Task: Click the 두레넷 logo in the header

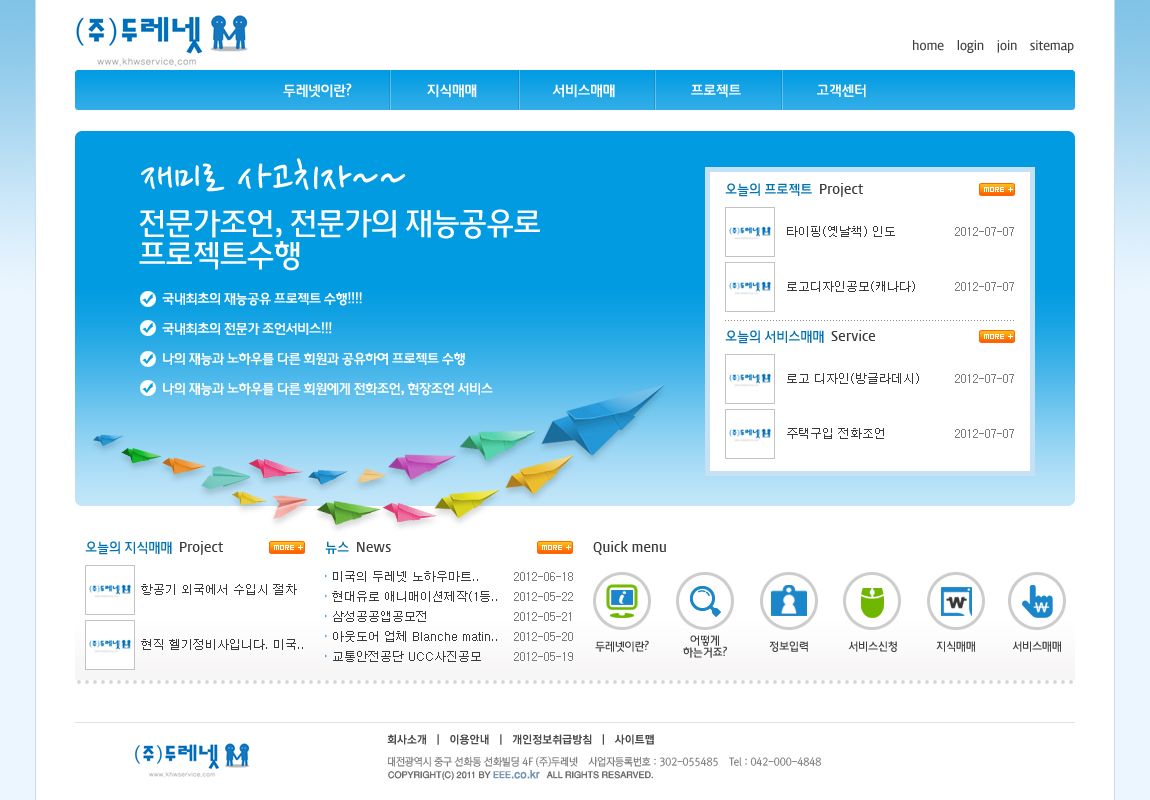Action: 162,36
